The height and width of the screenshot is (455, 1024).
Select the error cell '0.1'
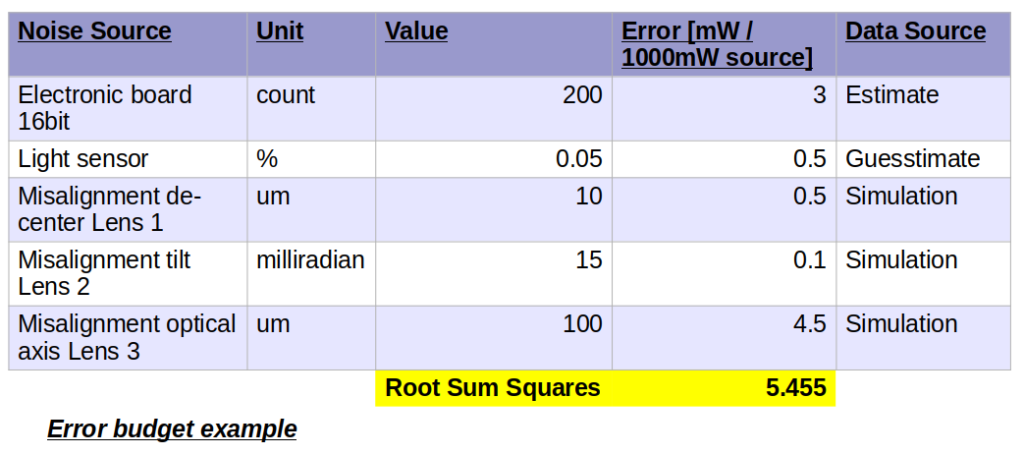724,274
